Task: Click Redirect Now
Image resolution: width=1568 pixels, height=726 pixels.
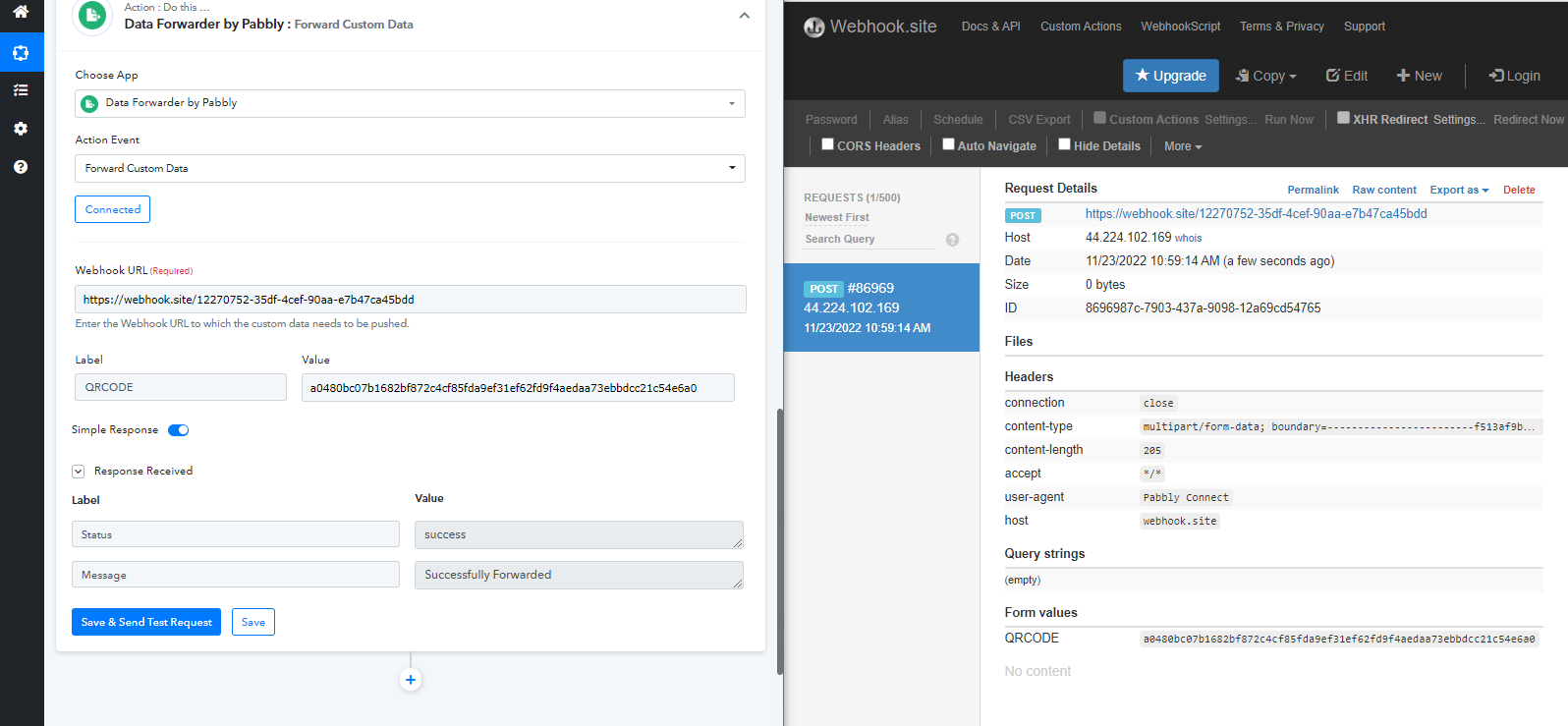Action: point(1529,120)
